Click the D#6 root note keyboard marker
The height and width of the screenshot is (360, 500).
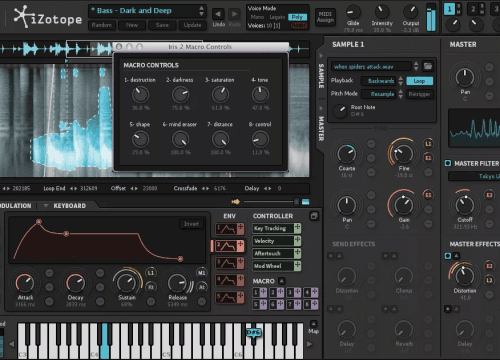[254, 333]
